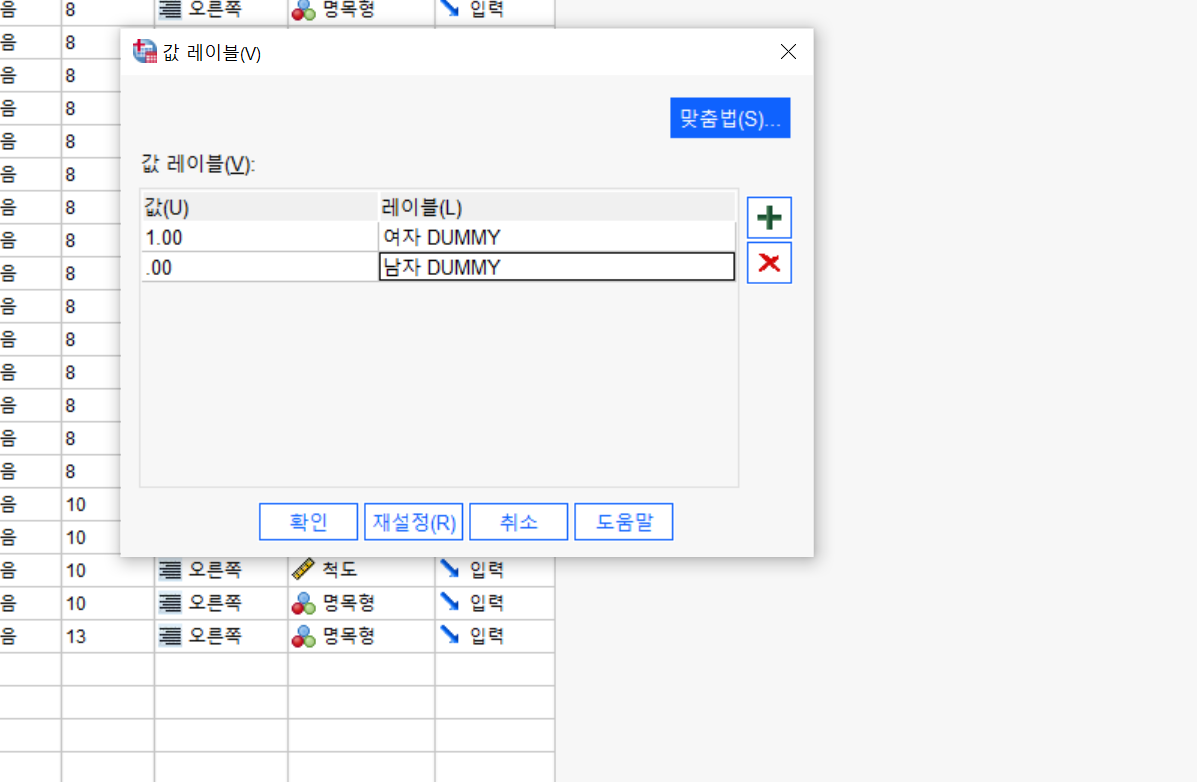The width and height of the screenshot is (1197, 782).
Task: Click the 입력 role cell in 척도 row
Action: coord(495,570)
